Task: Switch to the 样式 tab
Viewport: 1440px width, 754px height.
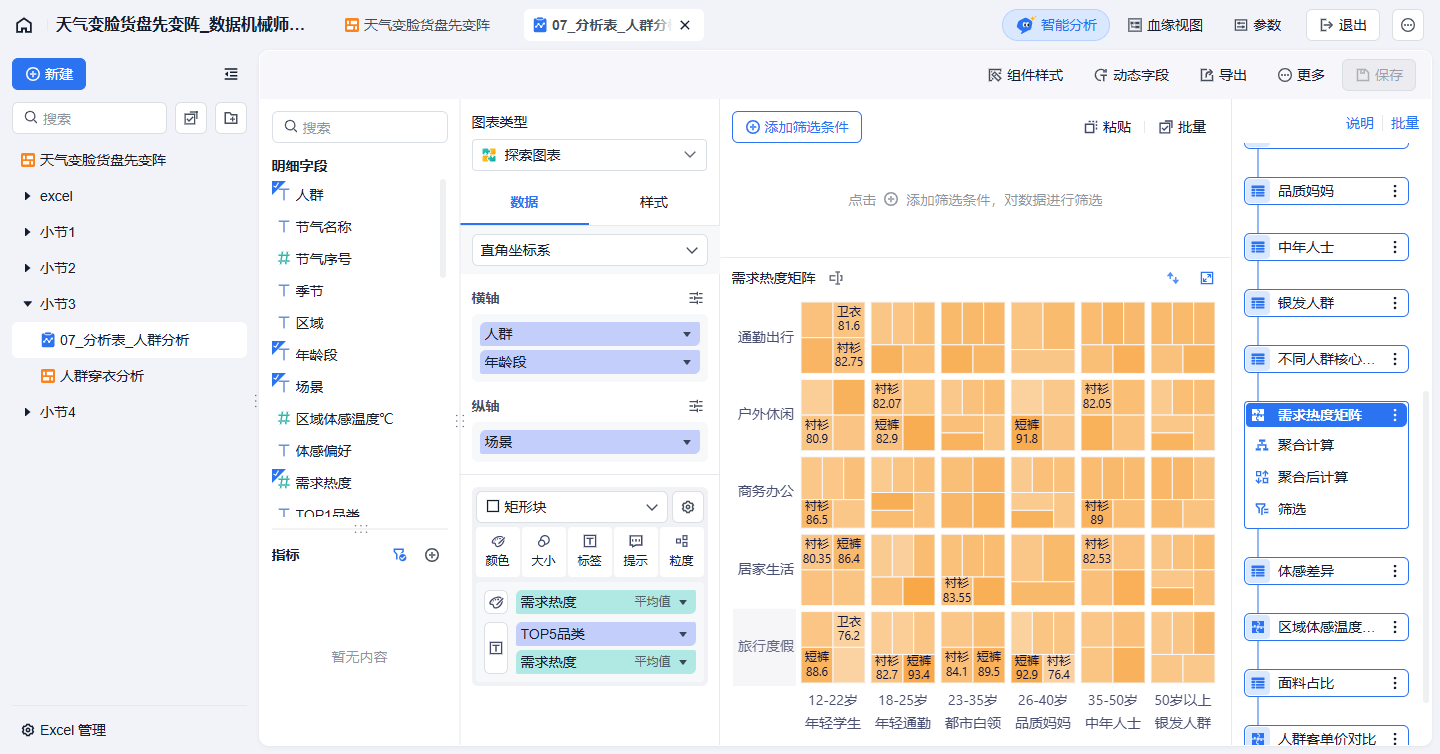Action: click(654, 202)
